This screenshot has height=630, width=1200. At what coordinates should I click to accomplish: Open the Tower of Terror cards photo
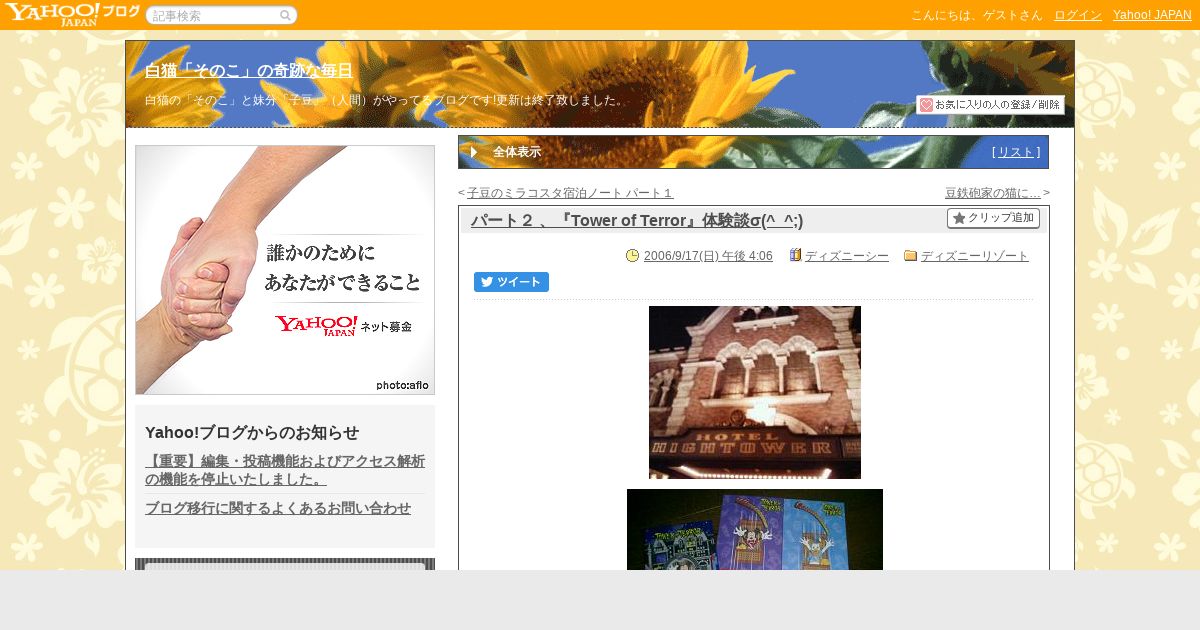tap(755, 529)
